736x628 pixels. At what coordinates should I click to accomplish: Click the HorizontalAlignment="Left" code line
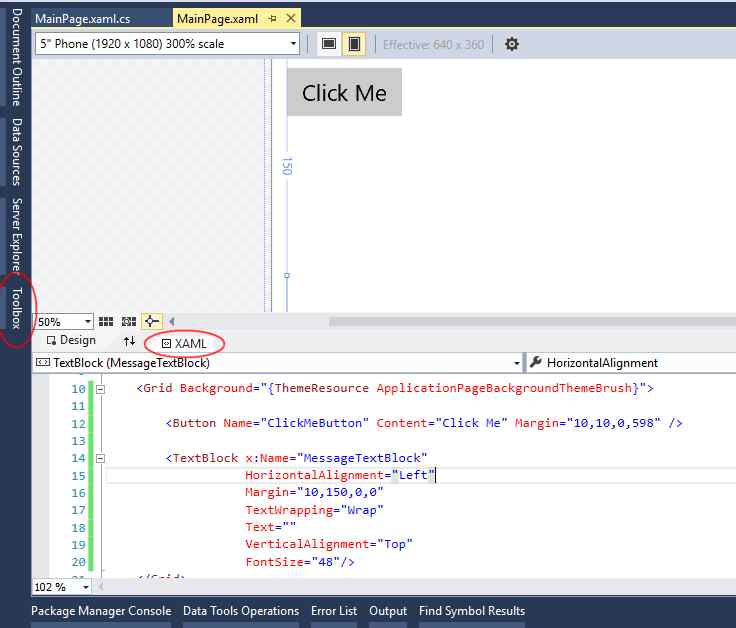tap(340, 475)
